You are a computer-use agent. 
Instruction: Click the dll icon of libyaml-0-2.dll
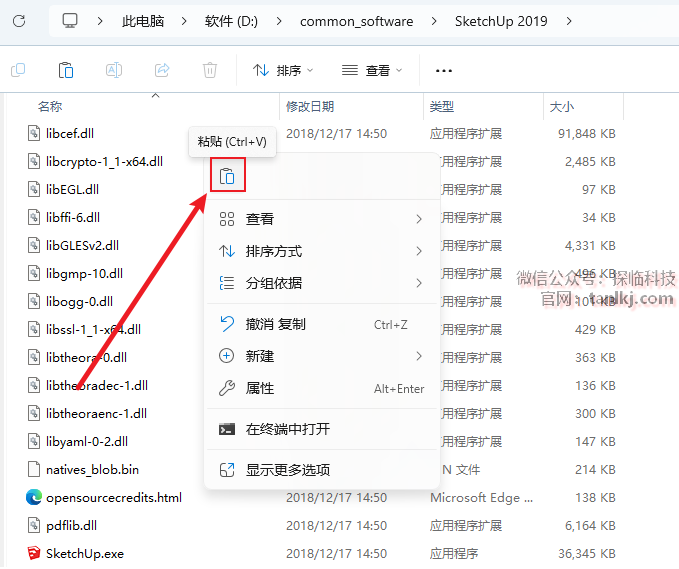click(x=34, y=441)
